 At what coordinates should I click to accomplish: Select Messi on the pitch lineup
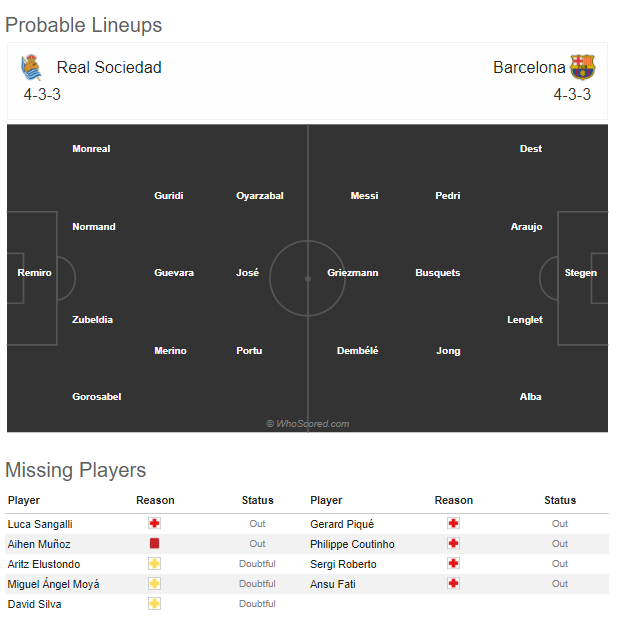click(365, 196)
